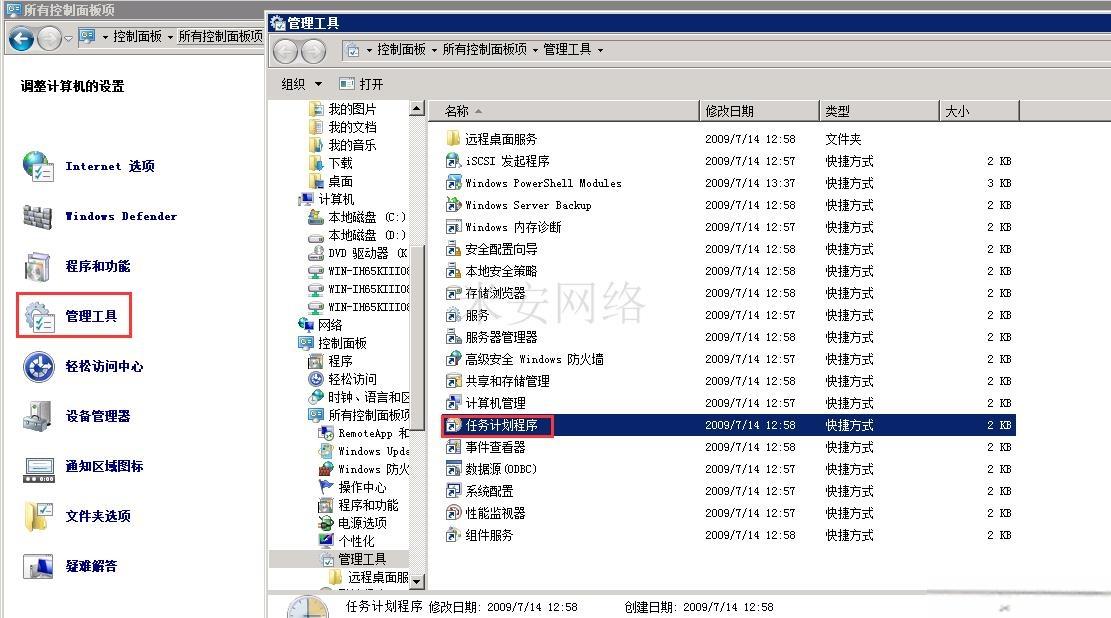The width and height of the screenshot is (1111, 618).
Task: Click 控制面板 breadcrumb in 管理工具 window
Action: tap(401, 50)
